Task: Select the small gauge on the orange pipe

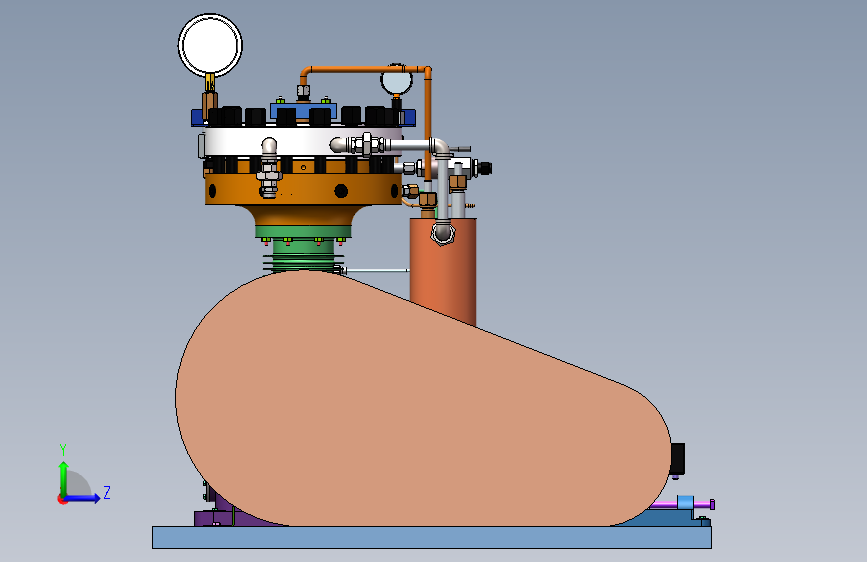Action: coord(396,81)
